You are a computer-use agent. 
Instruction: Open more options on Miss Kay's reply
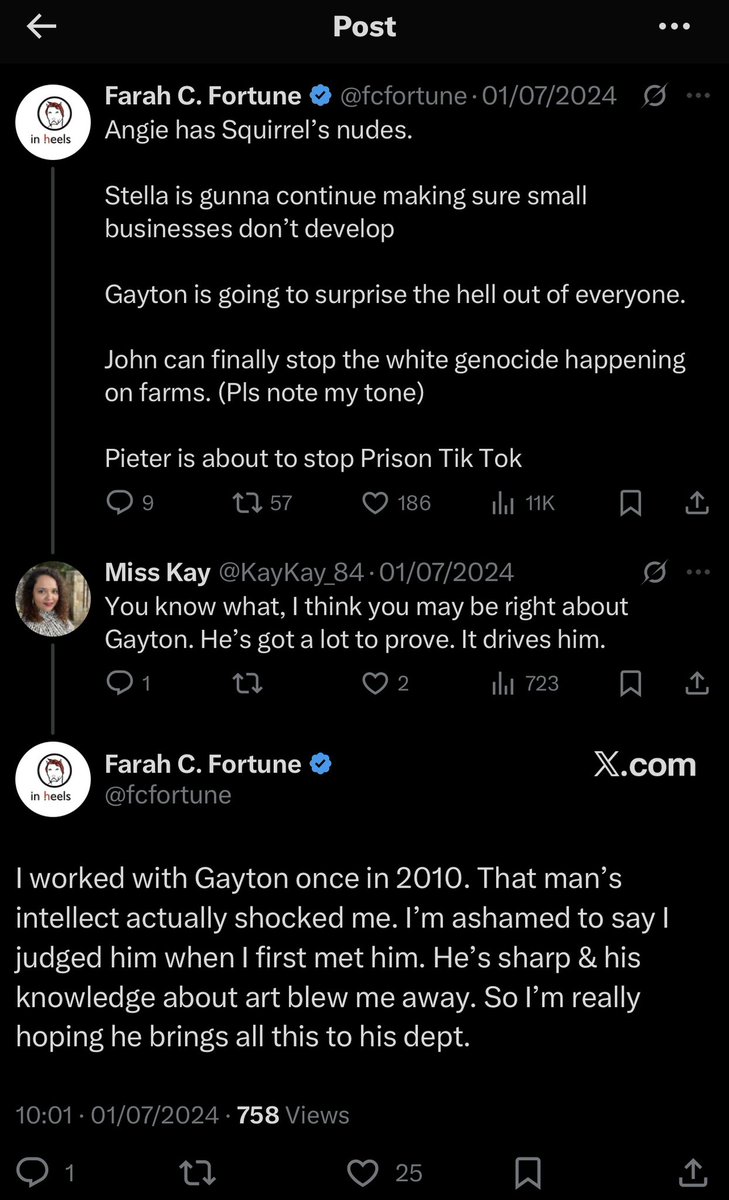698,572
